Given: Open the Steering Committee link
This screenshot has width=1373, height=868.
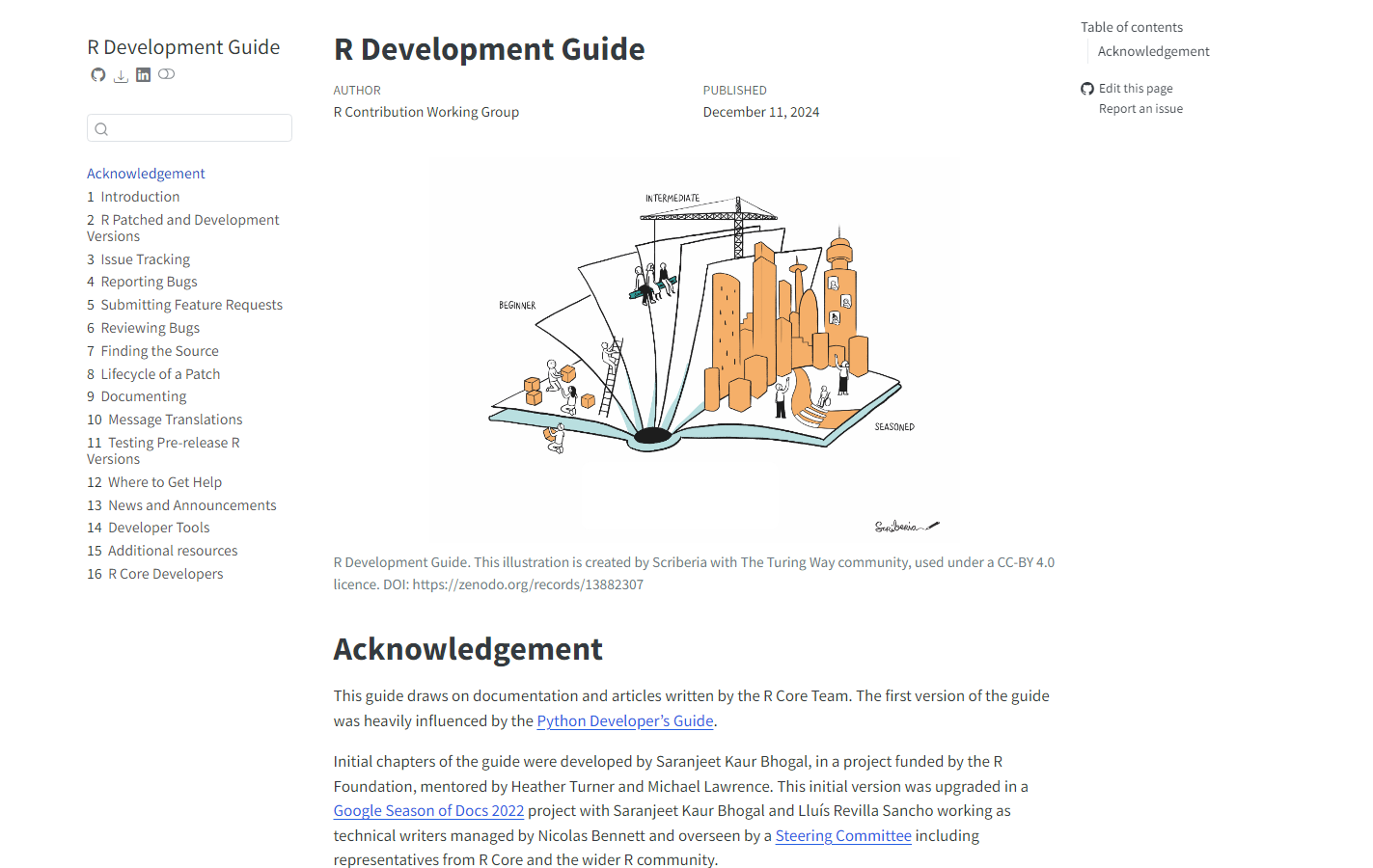Looking at the screenshot, I should click(x=843, y=836).
